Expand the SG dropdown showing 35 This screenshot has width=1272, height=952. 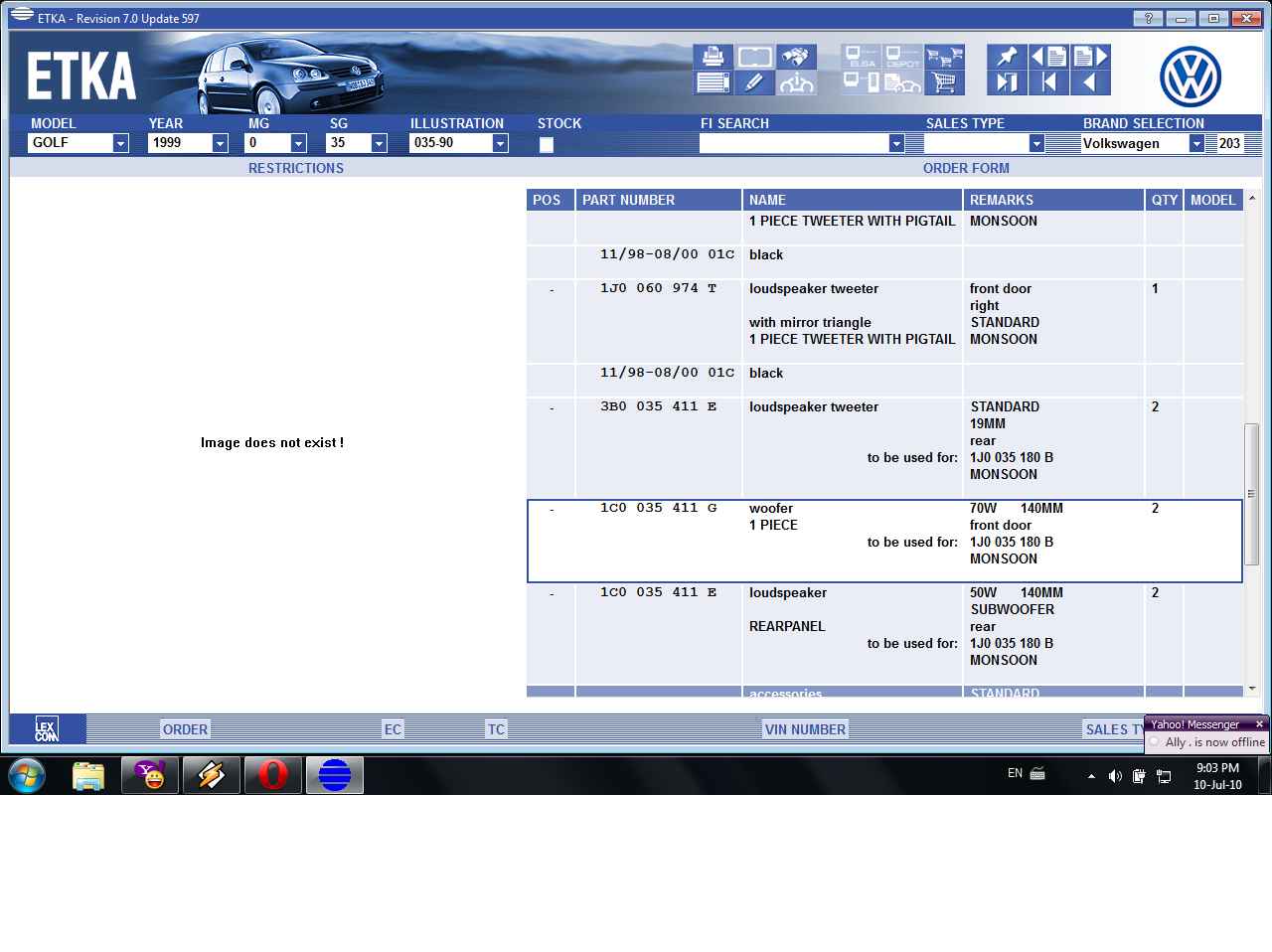[379, 143]
